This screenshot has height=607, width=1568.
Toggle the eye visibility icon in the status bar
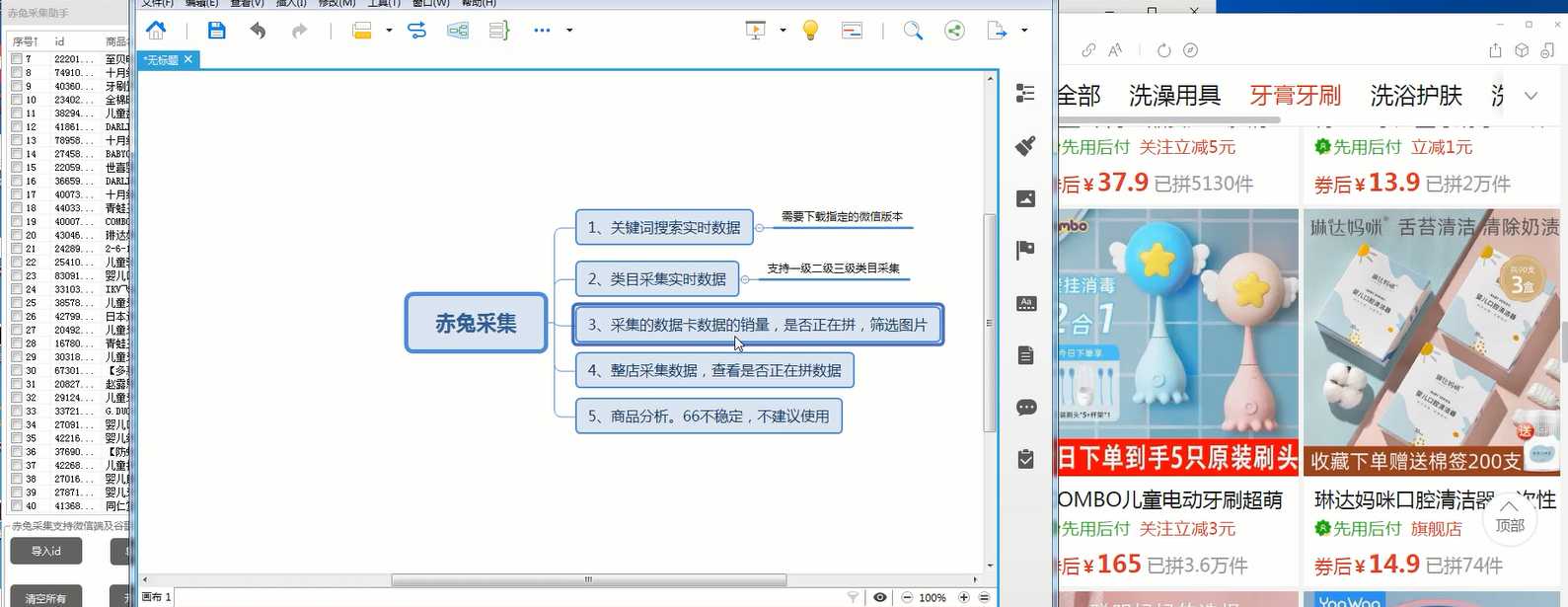click(x=880, y=597)
